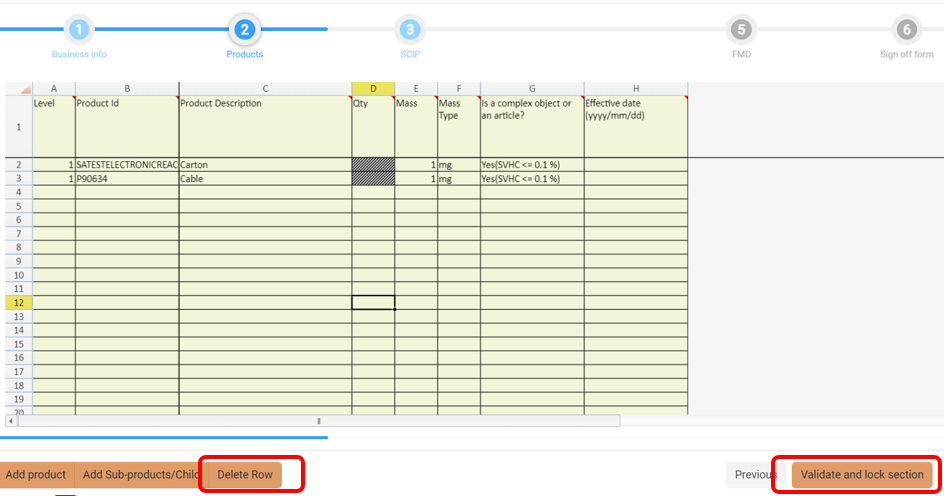Select column G header

532,89
